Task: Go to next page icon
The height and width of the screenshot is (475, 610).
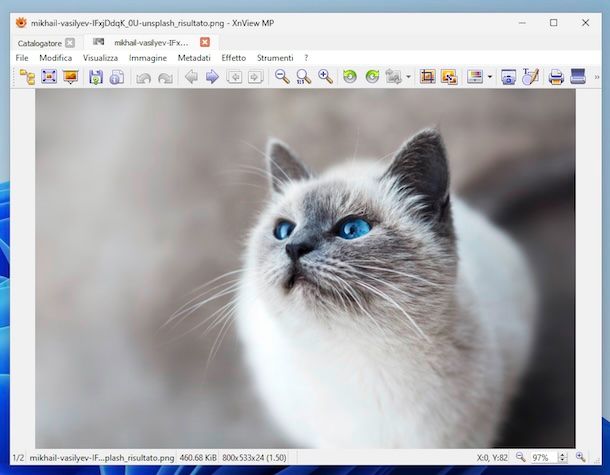Action: pyautogui.click(x=256, y=77)
